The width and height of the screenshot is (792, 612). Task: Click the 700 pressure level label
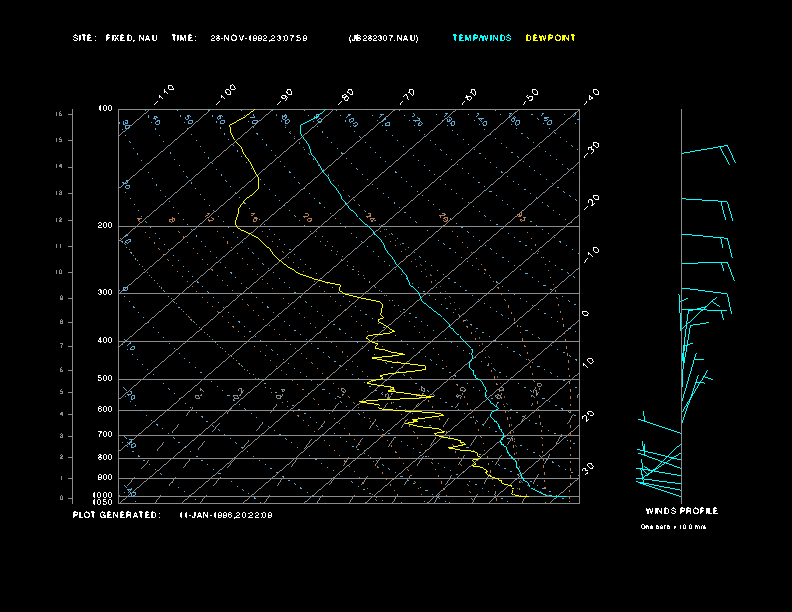coord(105,435)
